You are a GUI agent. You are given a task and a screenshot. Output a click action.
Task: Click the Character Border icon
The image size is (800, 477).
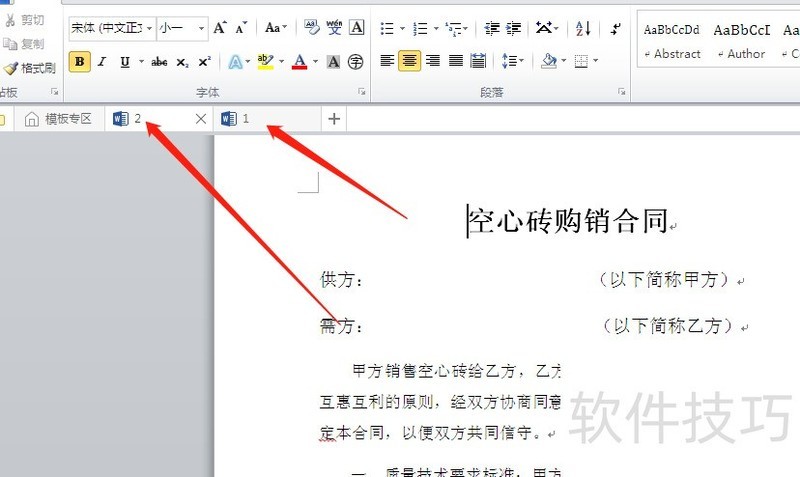357,28
